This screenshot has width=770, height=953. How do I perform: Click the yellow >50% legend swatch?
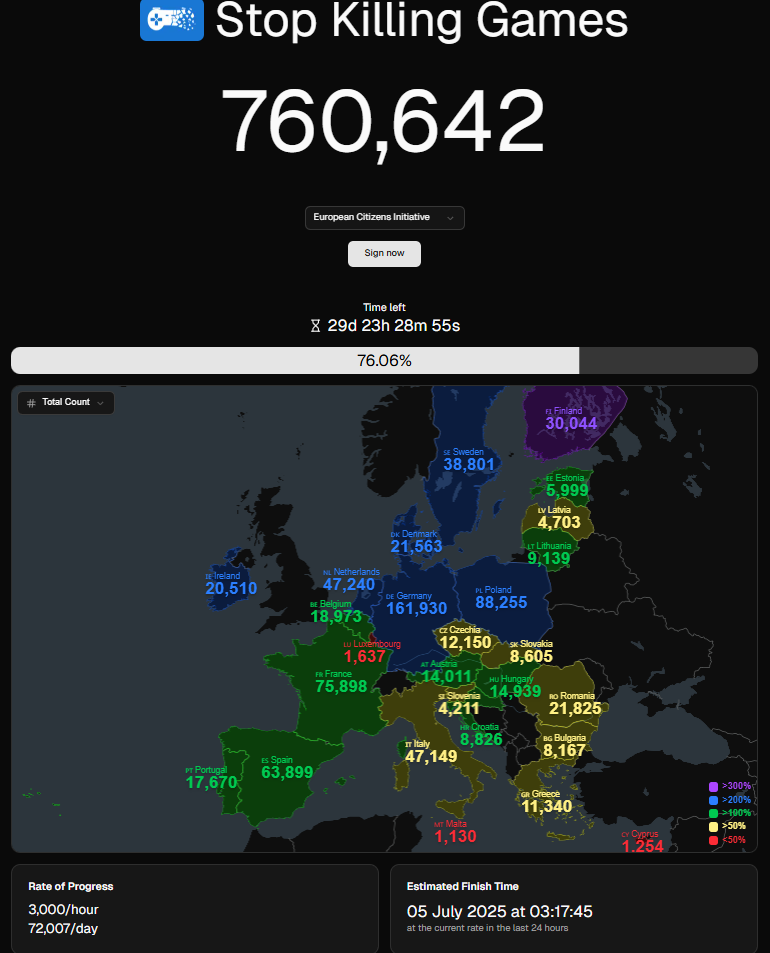[x=713, y=827]
